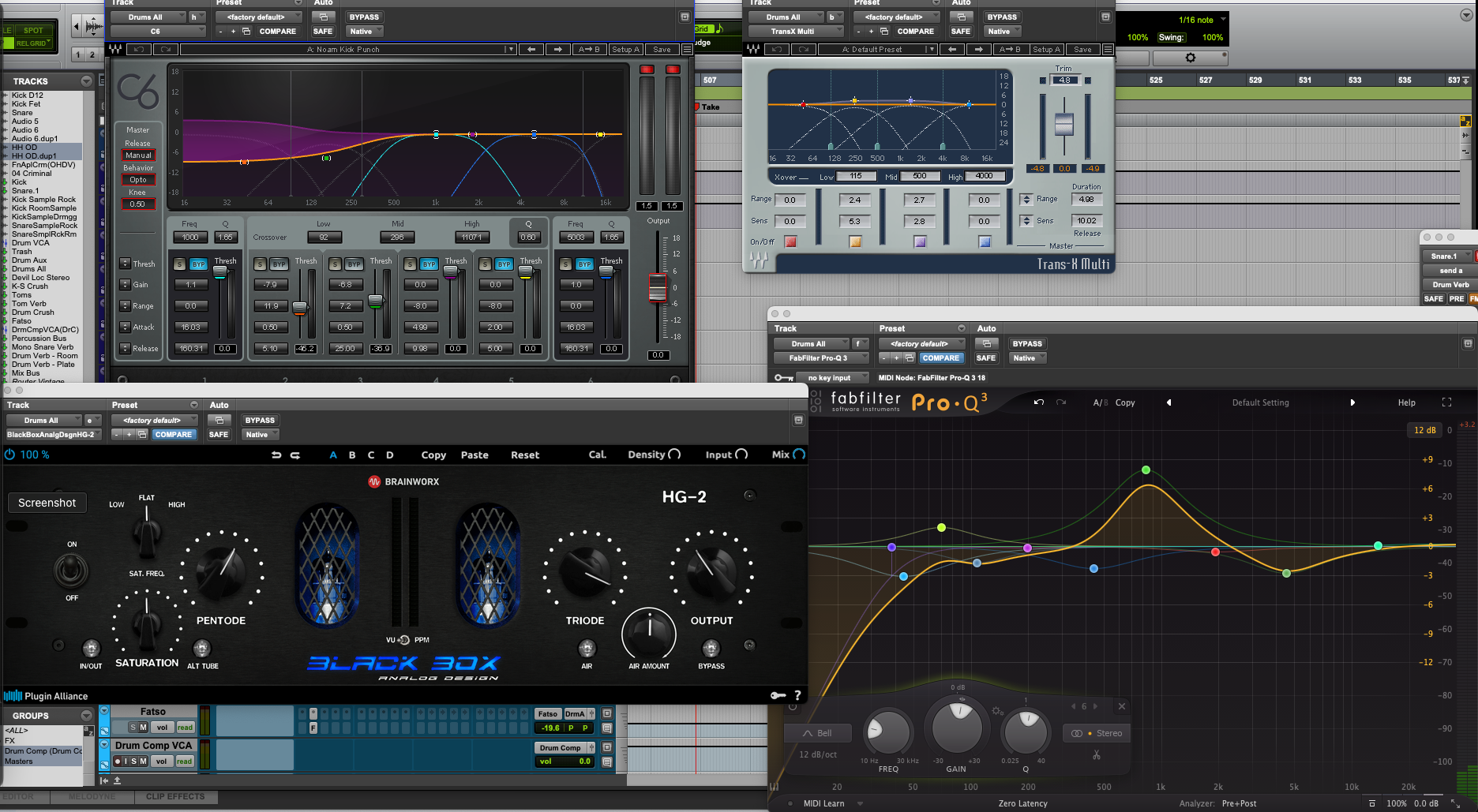This screenshot has width=1478, height=812.
Task: Click Black Box Reset button
Action: tap(525, 455)
